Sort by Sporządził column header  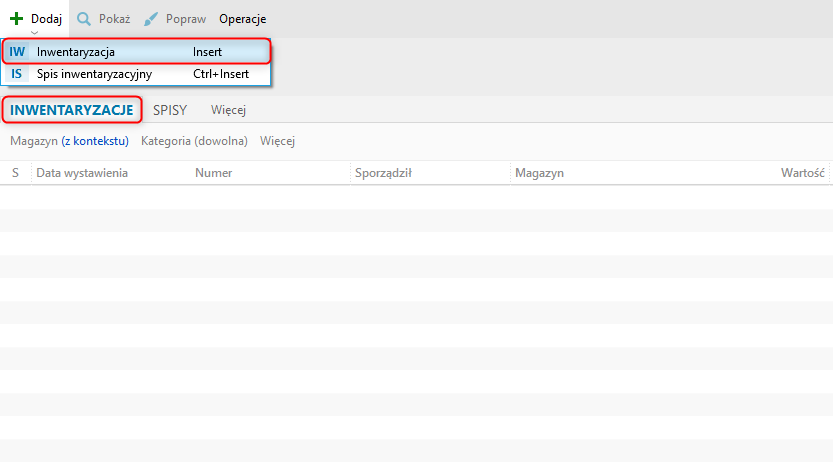click(383, 173)
